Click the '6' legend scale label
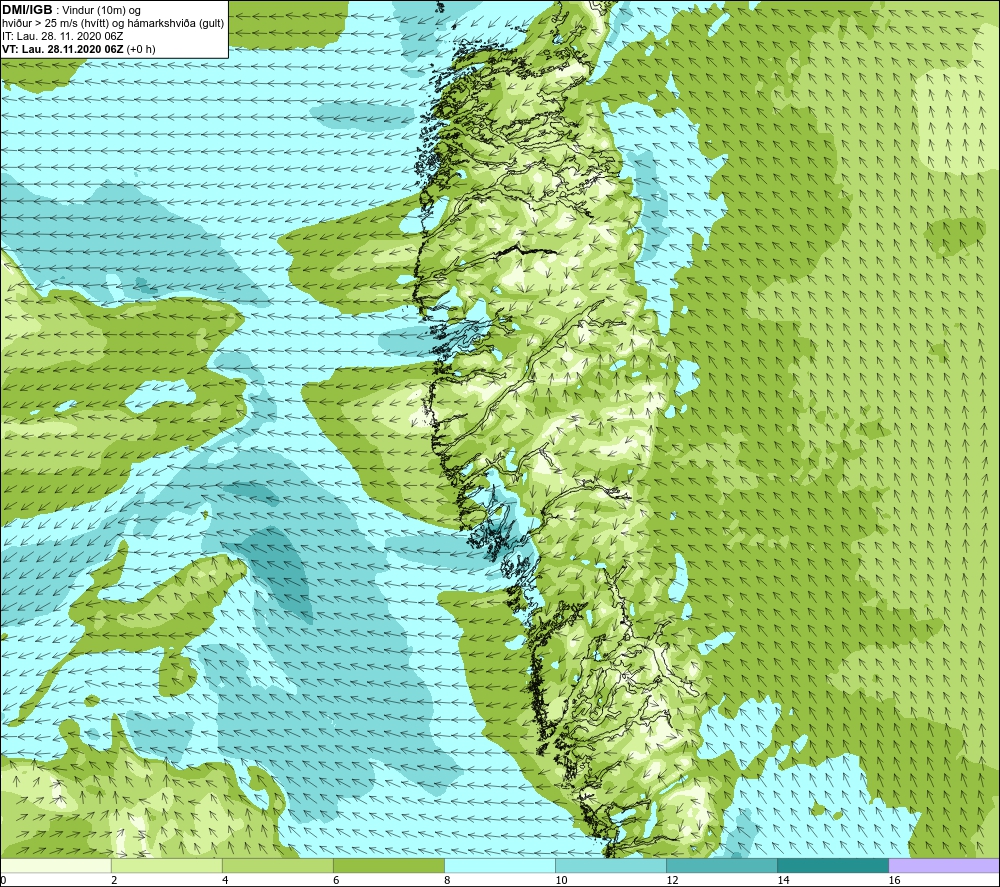 click(x=336, y=880)
